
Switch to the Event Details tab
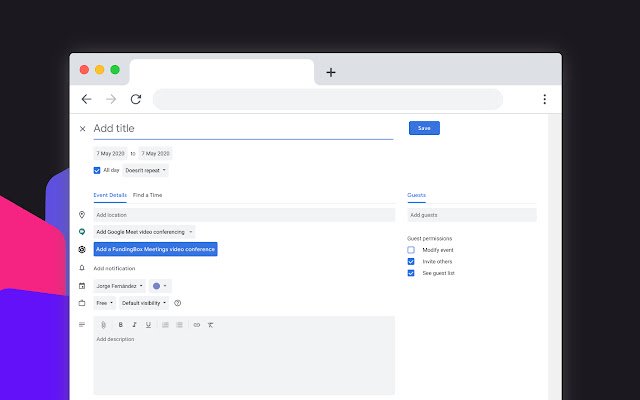pyautogui.click(x=110, y=195)
